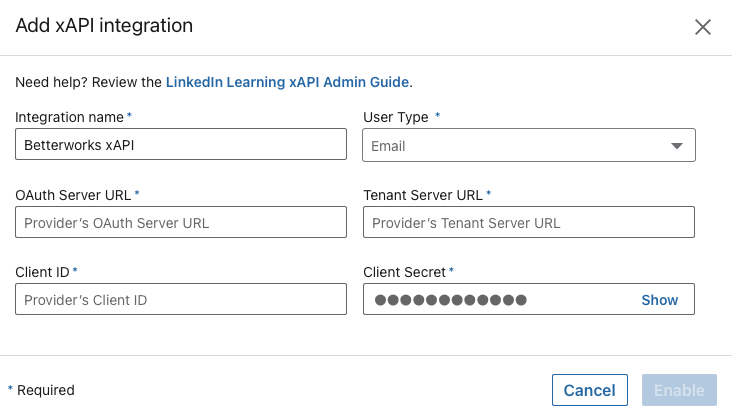732x413 pixels.
Task: Click the 'Client Secret' label
Action: 404,272
